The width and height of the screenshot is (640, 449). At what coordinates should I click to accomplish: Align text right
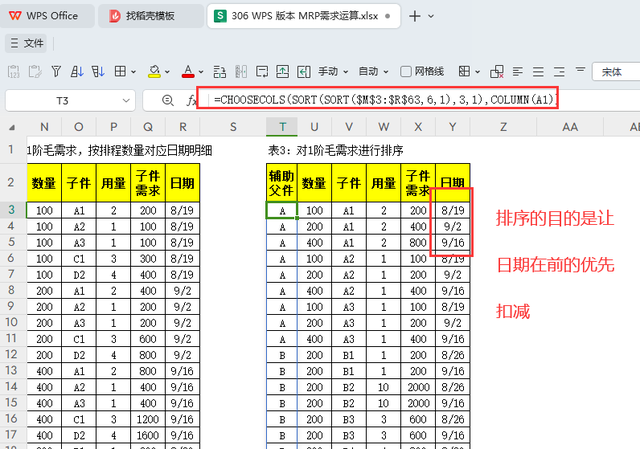(559, 72)
